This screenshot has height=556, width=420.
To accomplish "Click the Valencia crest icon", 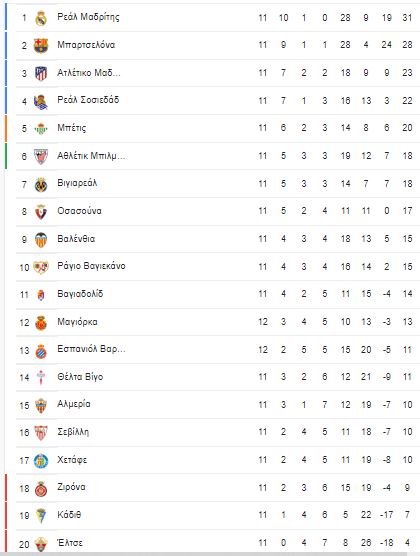I will pyautogui.click(x=41, y=240).
